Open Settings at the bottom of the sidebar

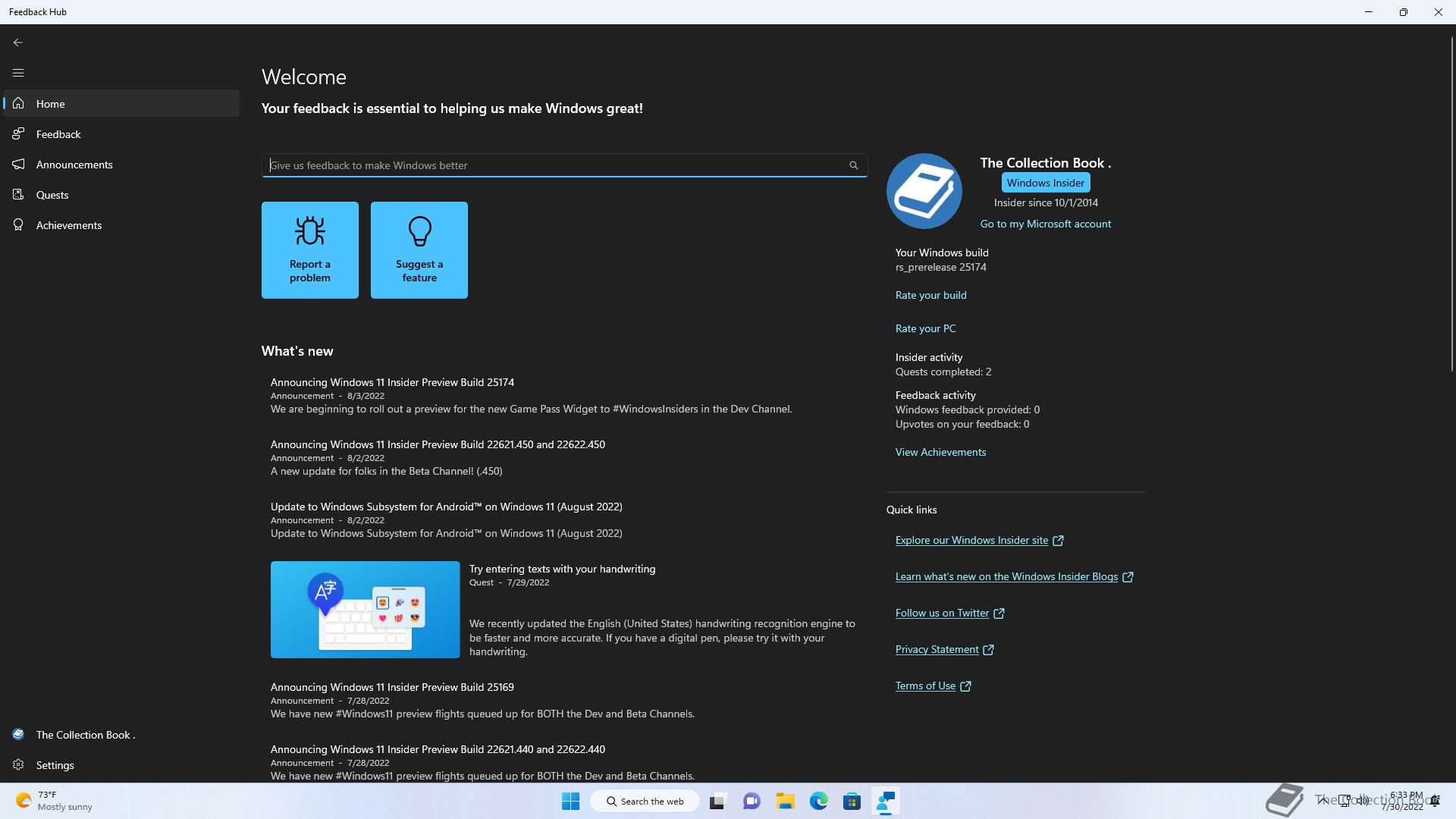(x=121, y=765)
